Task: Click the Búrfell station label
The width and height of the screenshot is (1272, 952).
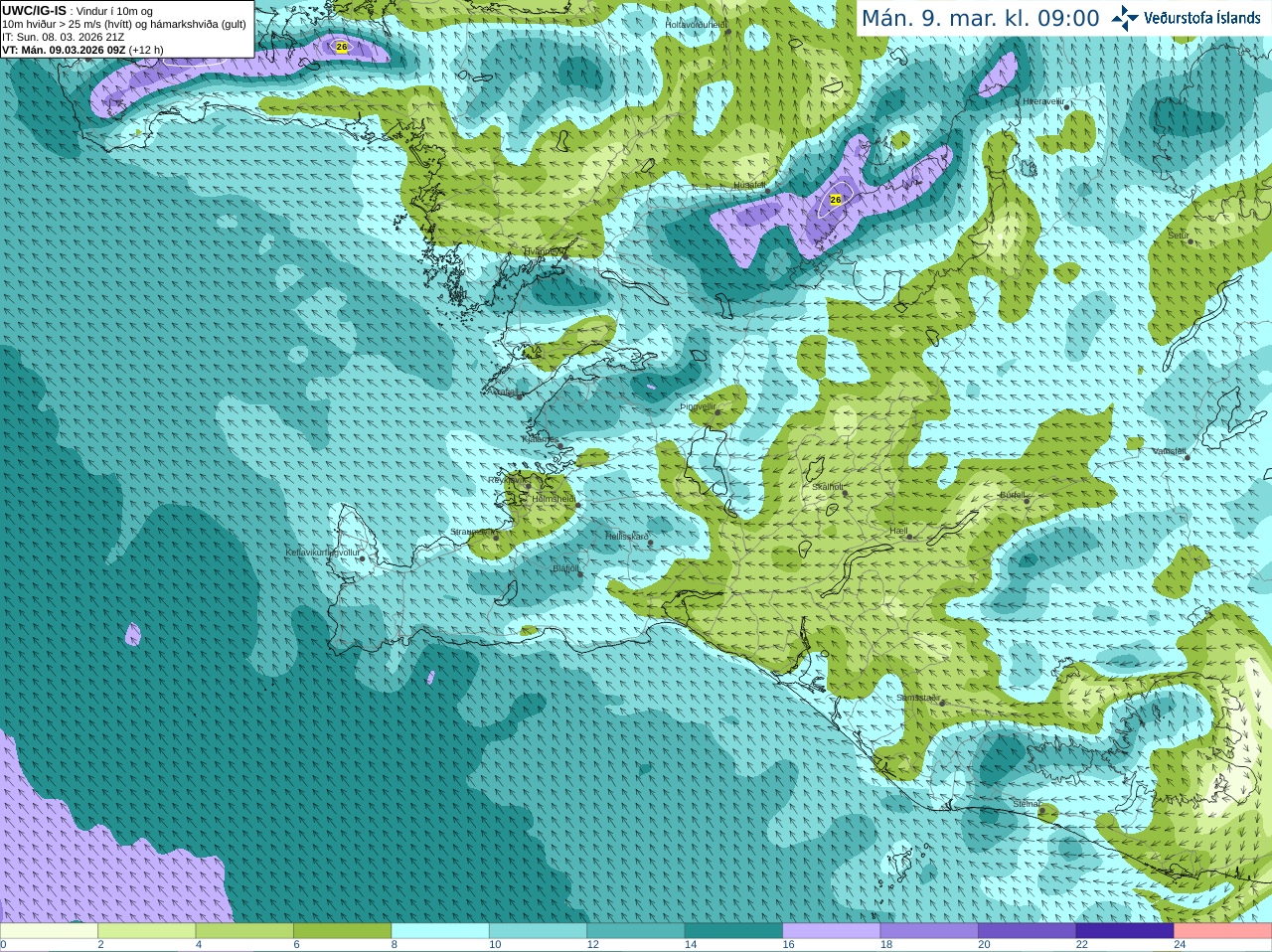Action: click(x=1013, y=494)
